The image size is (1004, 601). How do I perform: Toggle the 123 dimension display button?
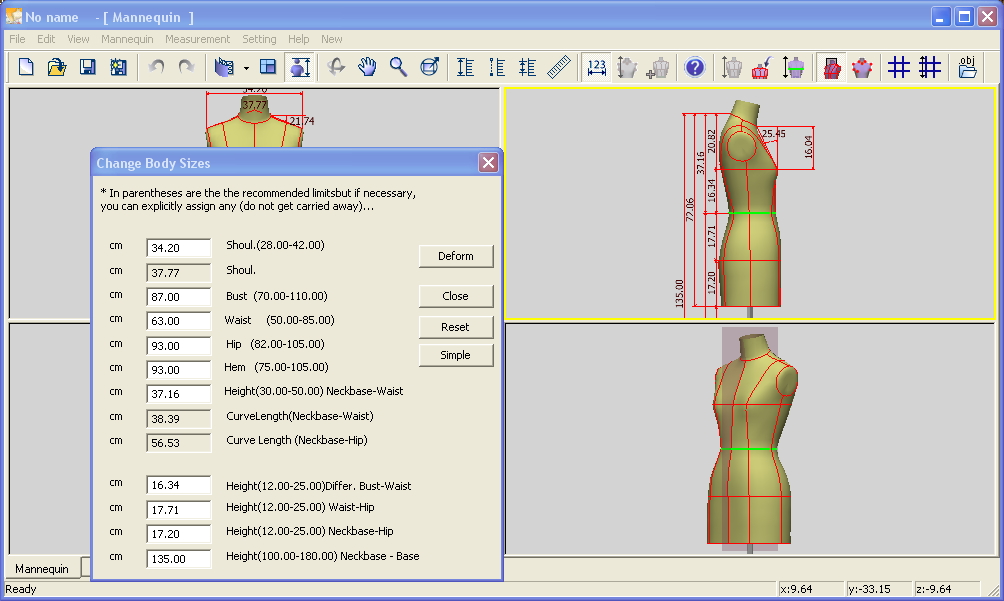pyautogui.click(x=596, y=67)
